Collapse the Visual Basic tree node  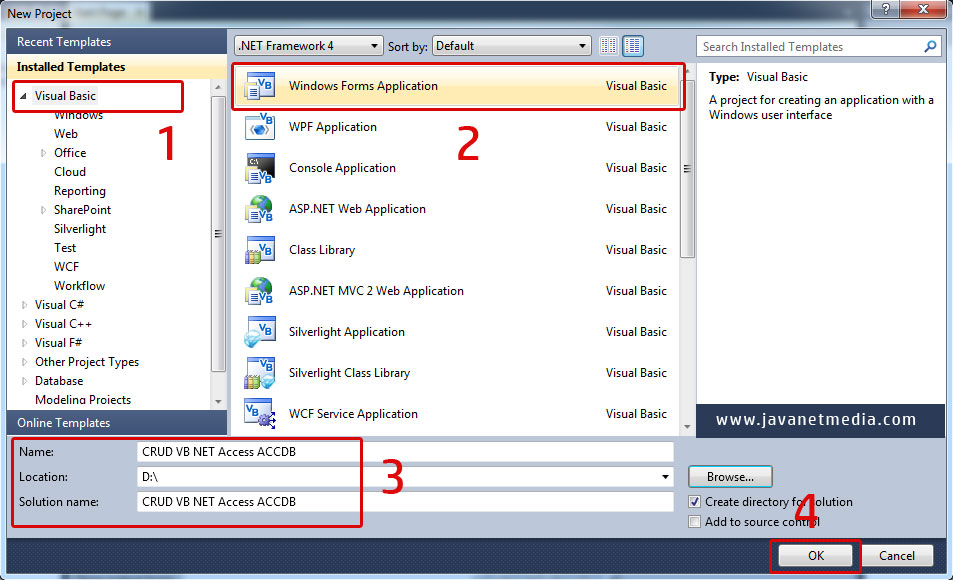pos(23,96)
